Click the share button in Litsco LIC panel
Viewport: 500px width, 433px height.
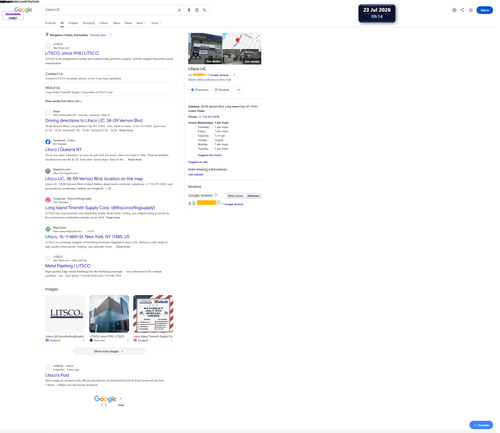coord(238,90)
